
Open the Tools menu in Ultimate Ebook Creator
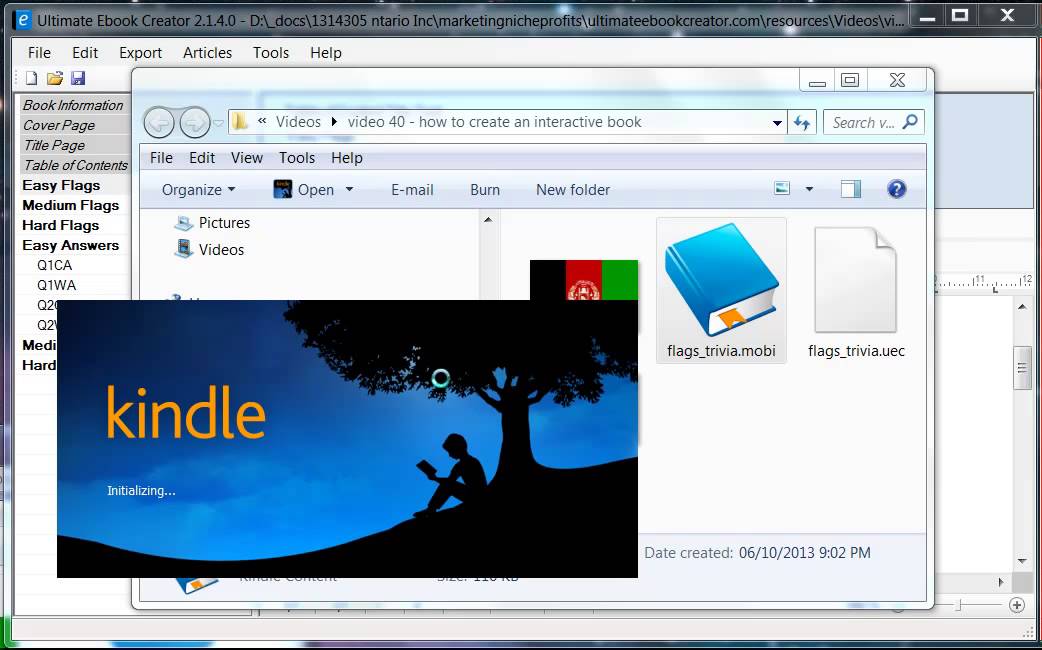pyautogui.click(x=270, y=53)
